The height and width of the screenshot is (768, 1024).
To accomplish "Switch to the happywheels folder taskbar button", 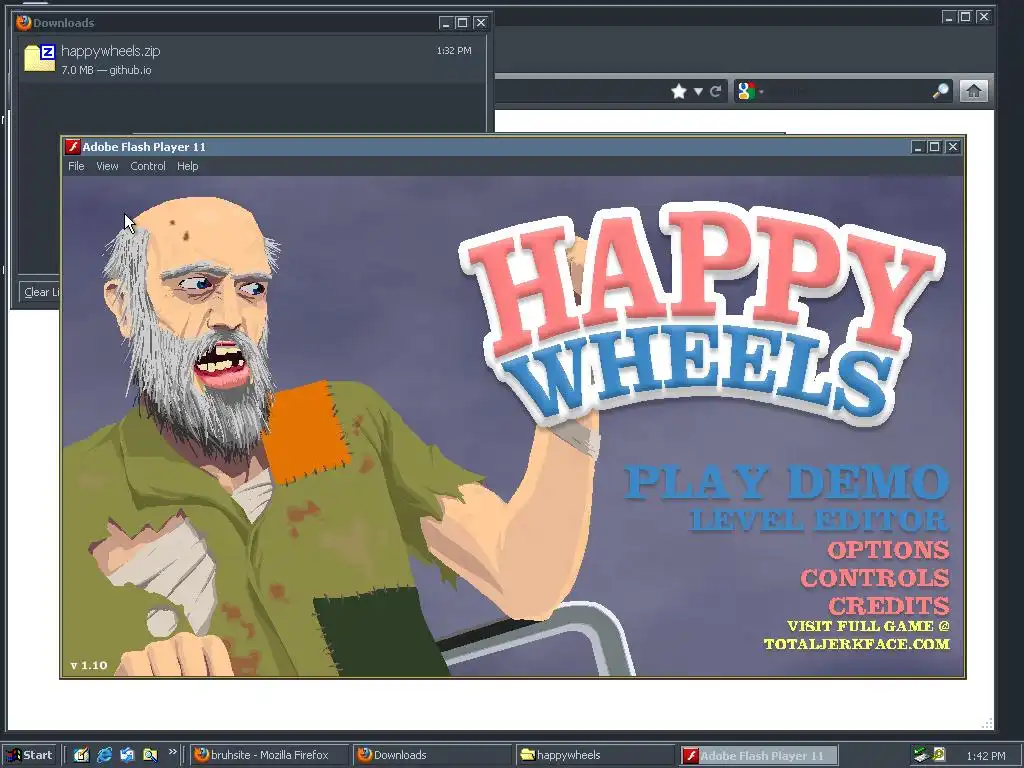I will click(595, 755).
